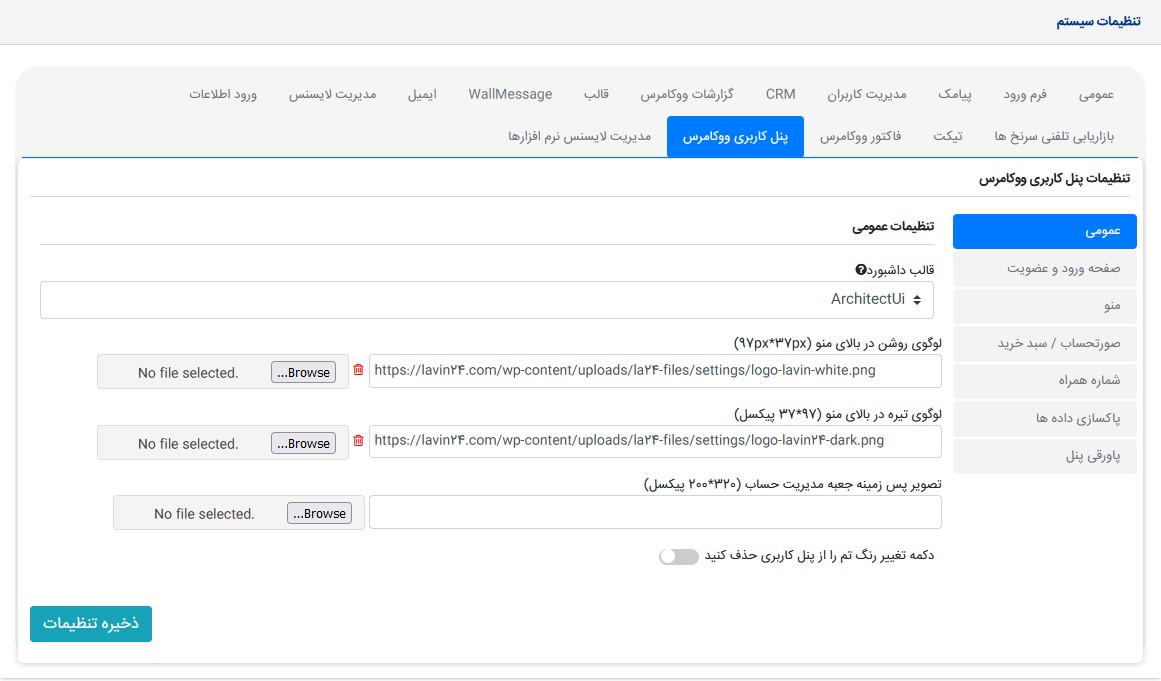The width and height of the screenshot is (1161, 681).
Task: Open the صورتحساب / سبد خرید section
Action: (1044, 343)
